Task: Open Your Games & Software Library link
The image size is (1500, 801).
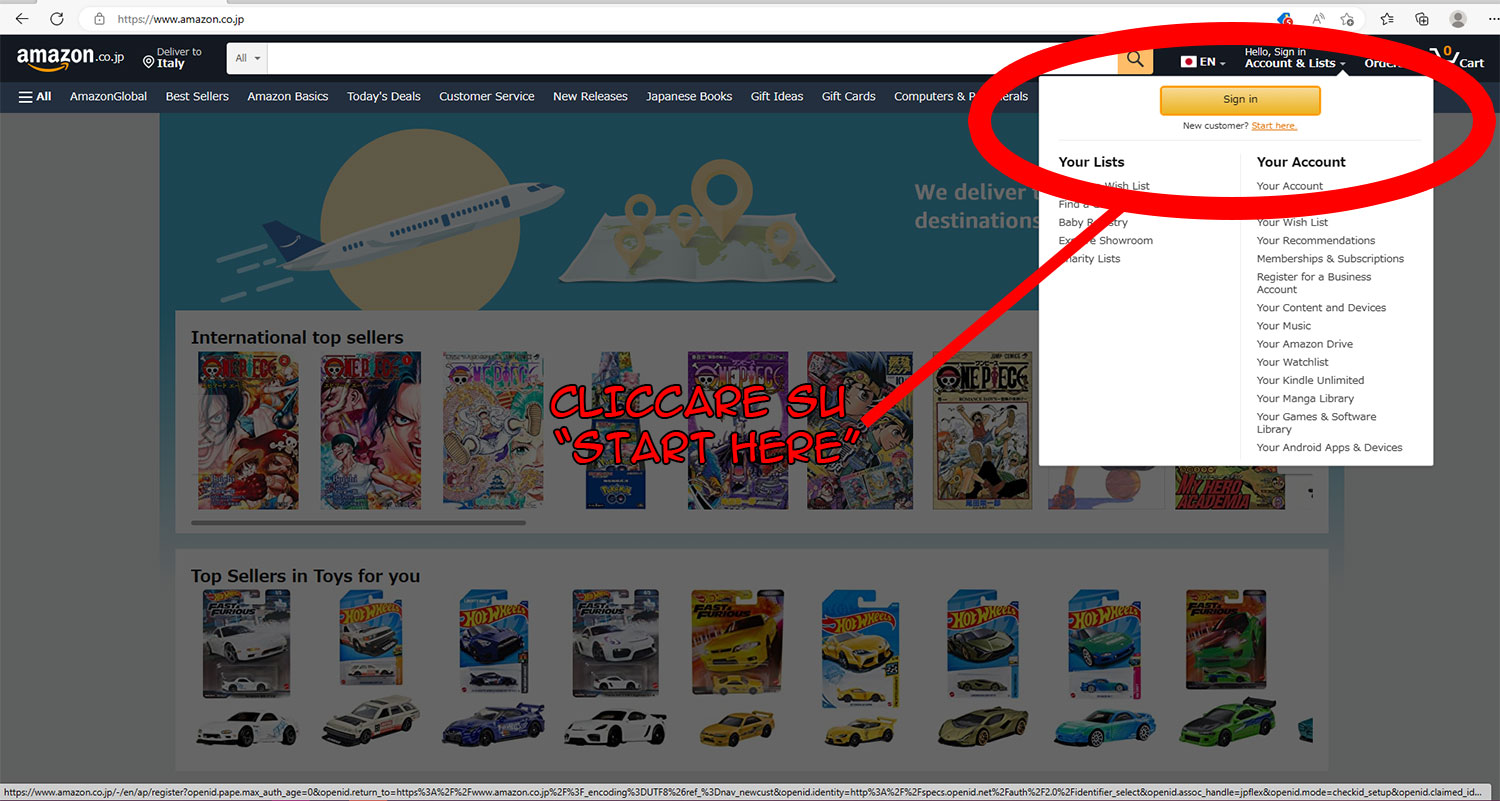Action: click(1316, 423)
